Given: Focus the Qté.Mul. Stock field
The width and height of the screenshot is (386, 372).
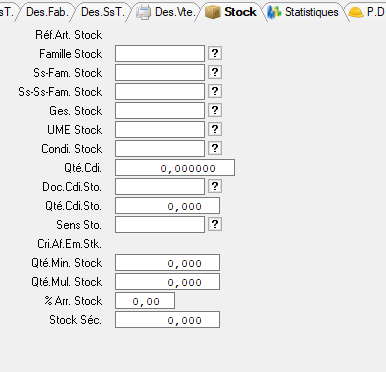Looking at the screenshot, I should click(167, 282).
